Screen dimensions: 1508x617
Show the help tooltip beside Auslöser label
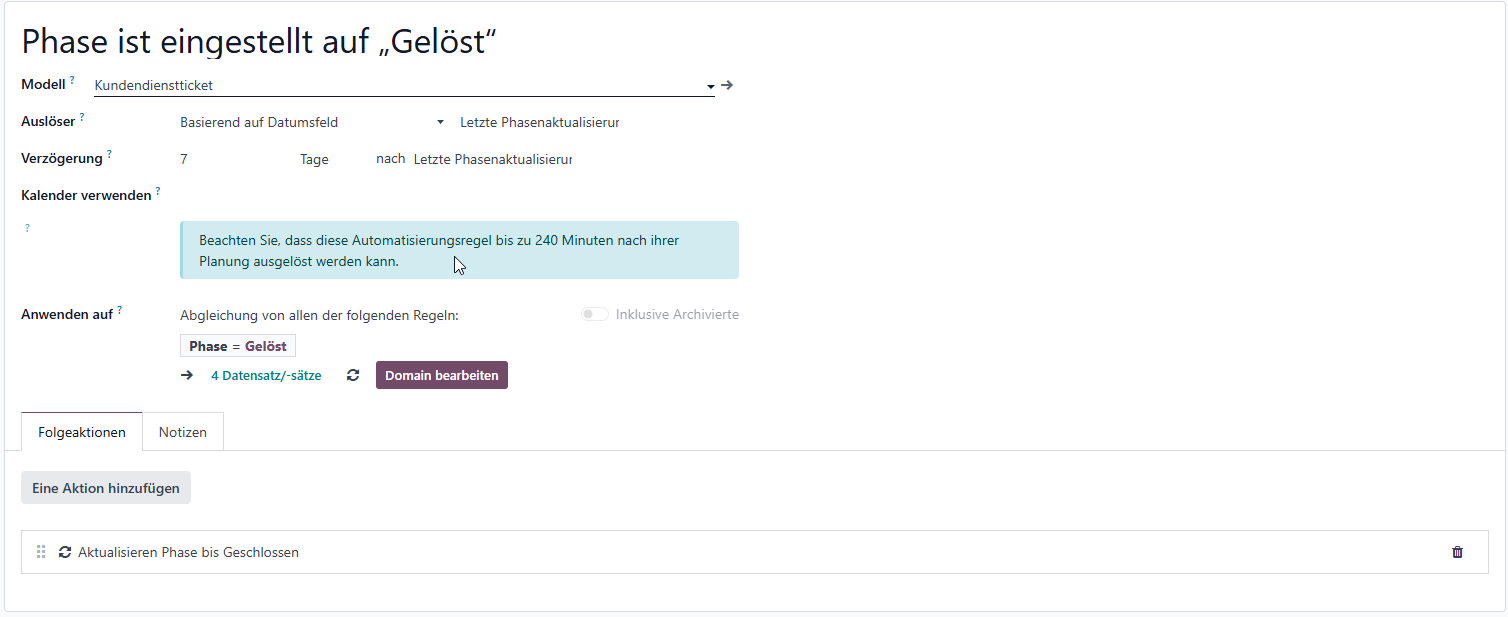82,117
